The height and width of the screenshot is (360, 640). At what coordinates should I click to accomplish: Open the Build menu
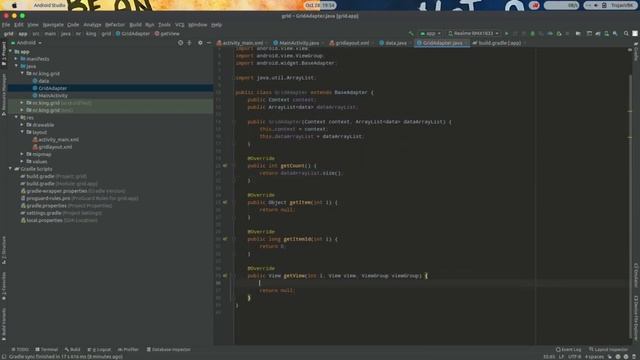click(135, 24)
